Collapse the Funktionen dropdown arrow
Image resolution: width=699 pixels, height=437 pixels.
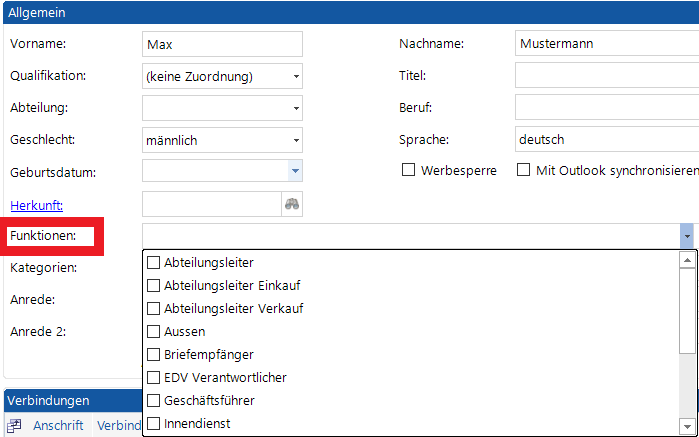(x=687, y=236)
